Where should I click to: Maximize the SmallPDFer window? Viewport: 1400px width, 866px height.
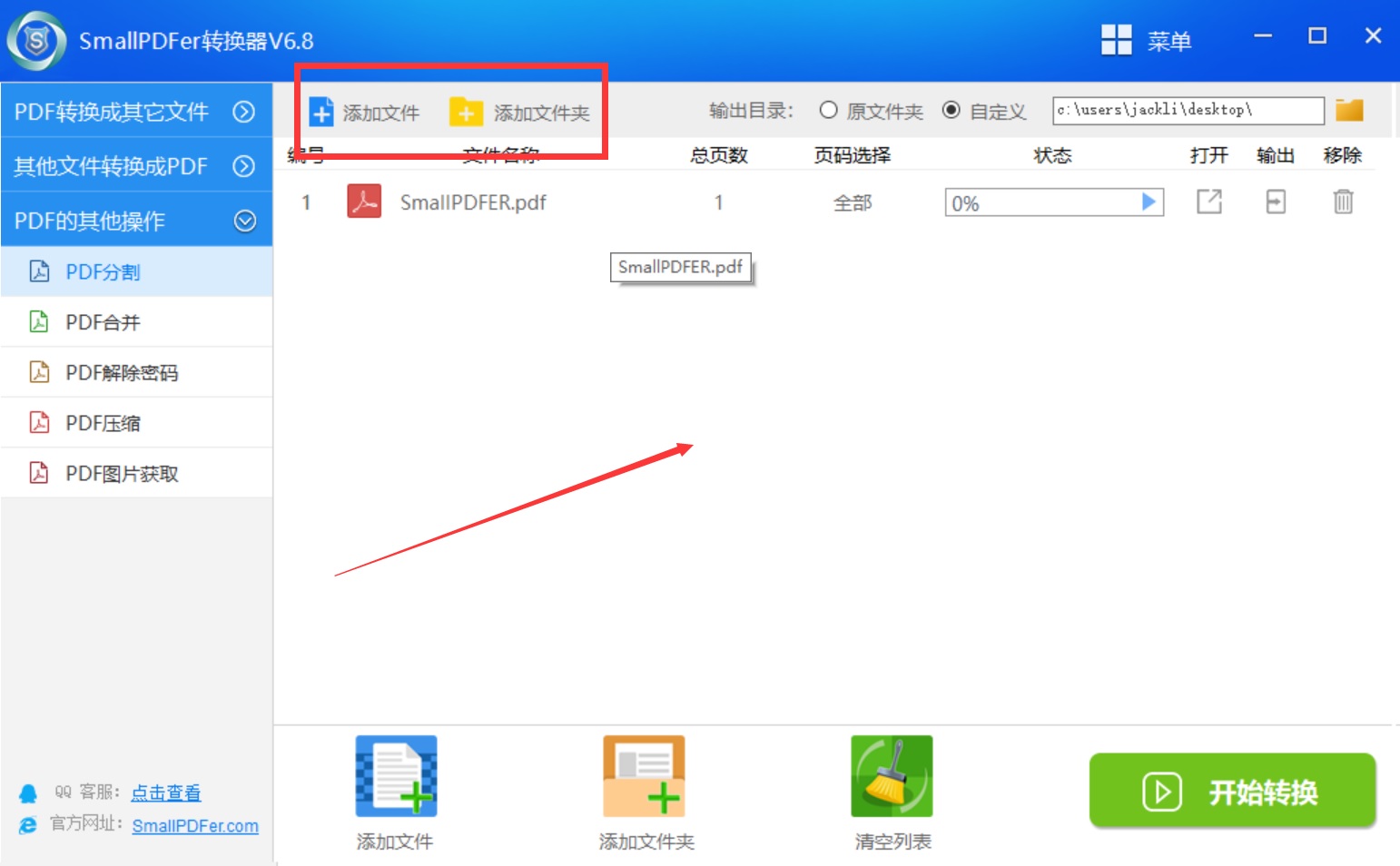coord(1317,36)
